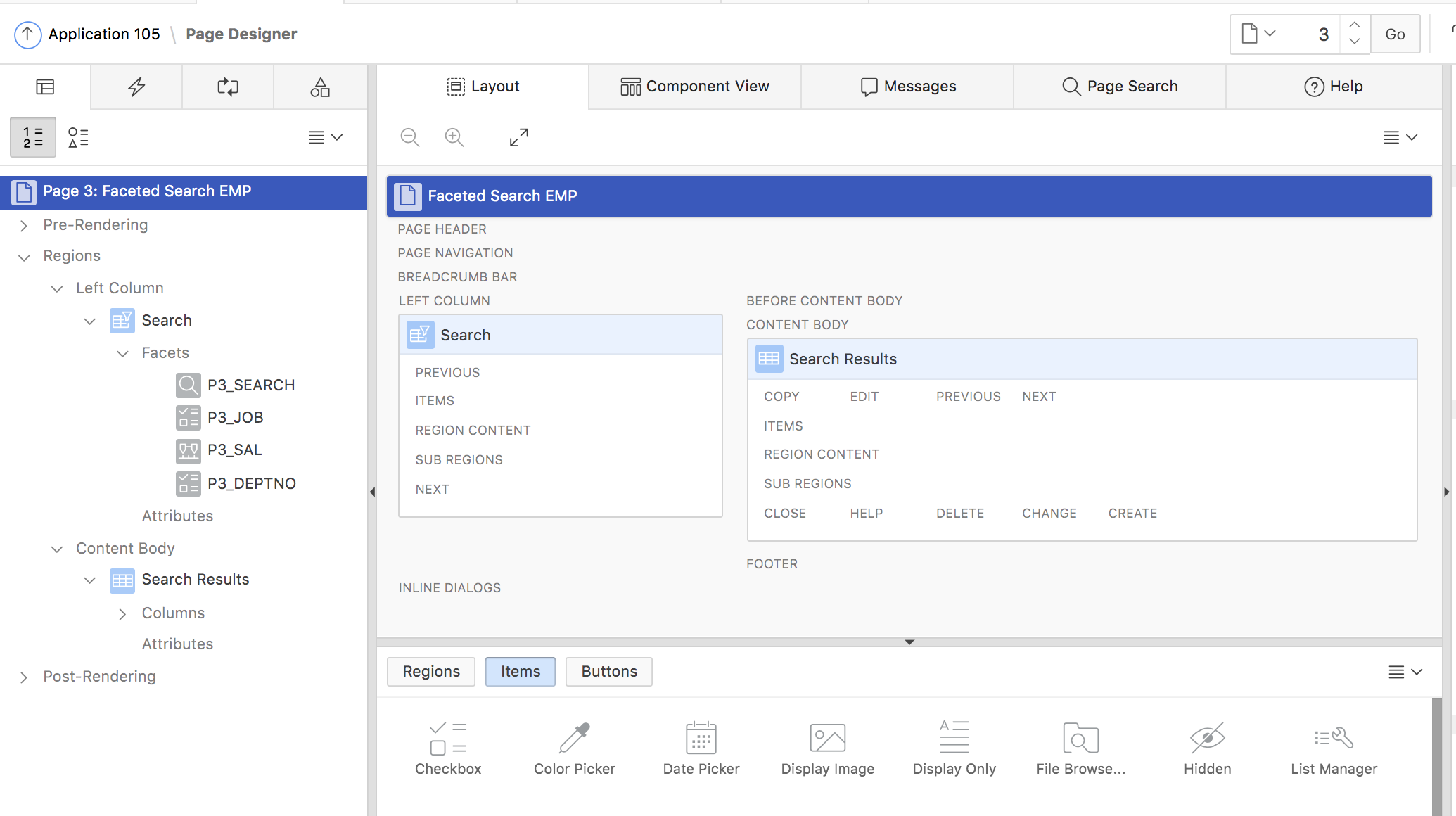Expand the layout view to full size

(518, 137)
